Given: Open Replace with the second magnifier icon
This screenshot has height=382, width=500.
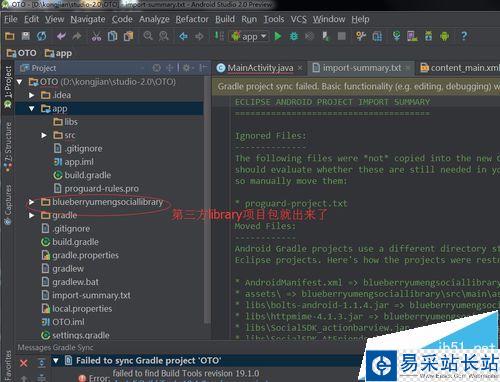Looking at the screenshot, I should click(164, 36).
